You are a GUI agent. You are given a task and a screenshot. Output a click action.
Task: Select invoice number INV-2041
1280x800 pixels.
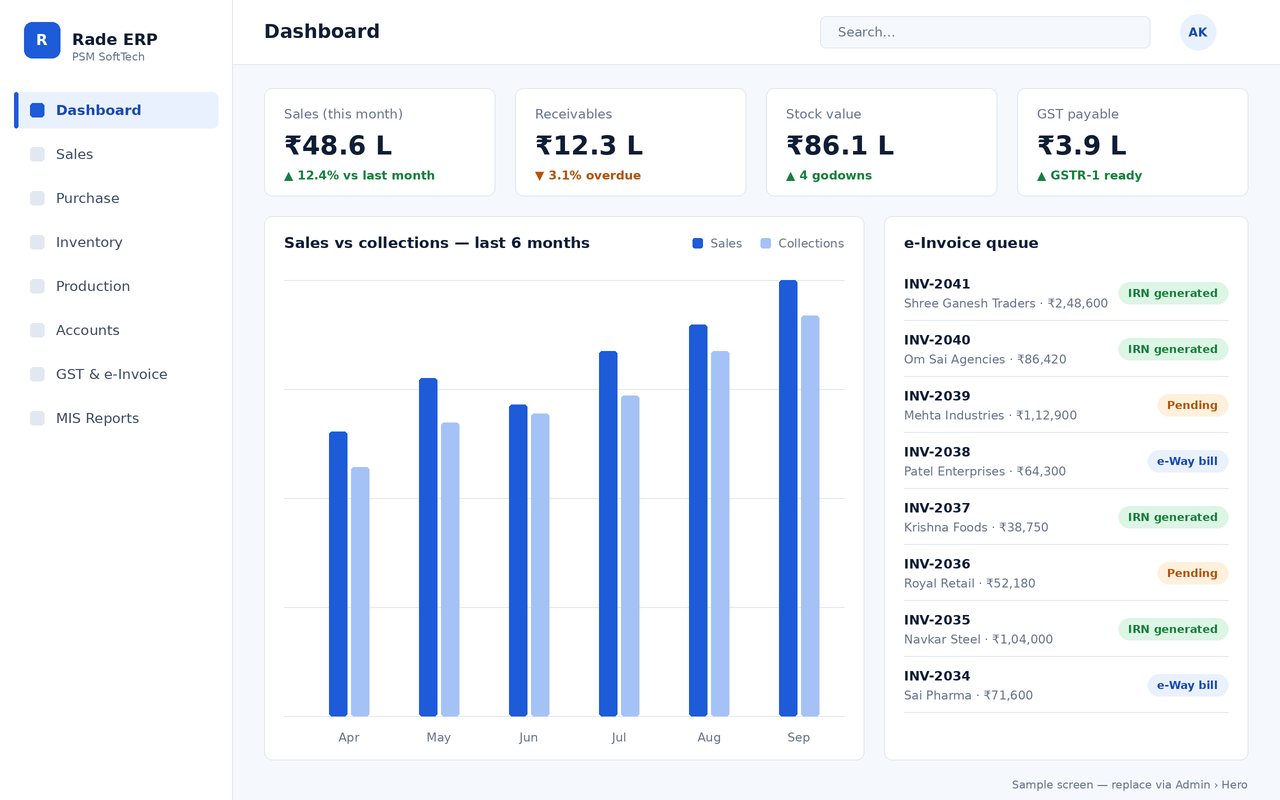point(937,284)
